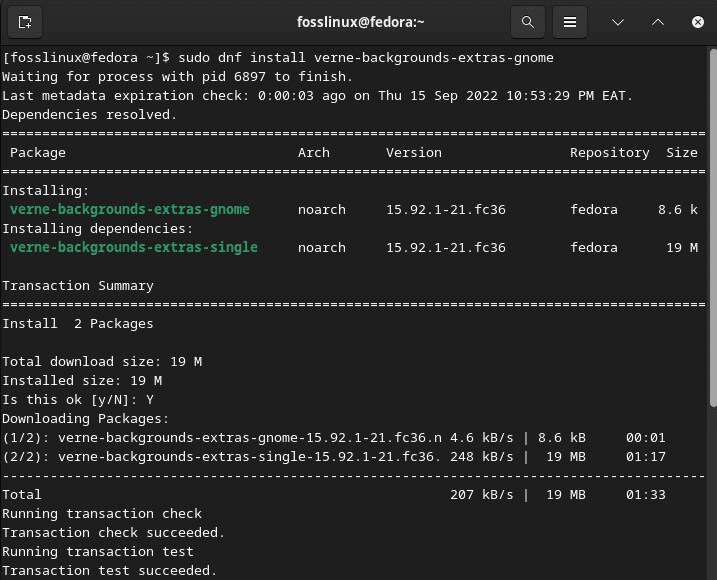This screenshot has width=717, height=580.
Task: Click the 'Dependencies resolved.' line
Action: [x=89, y=114]
